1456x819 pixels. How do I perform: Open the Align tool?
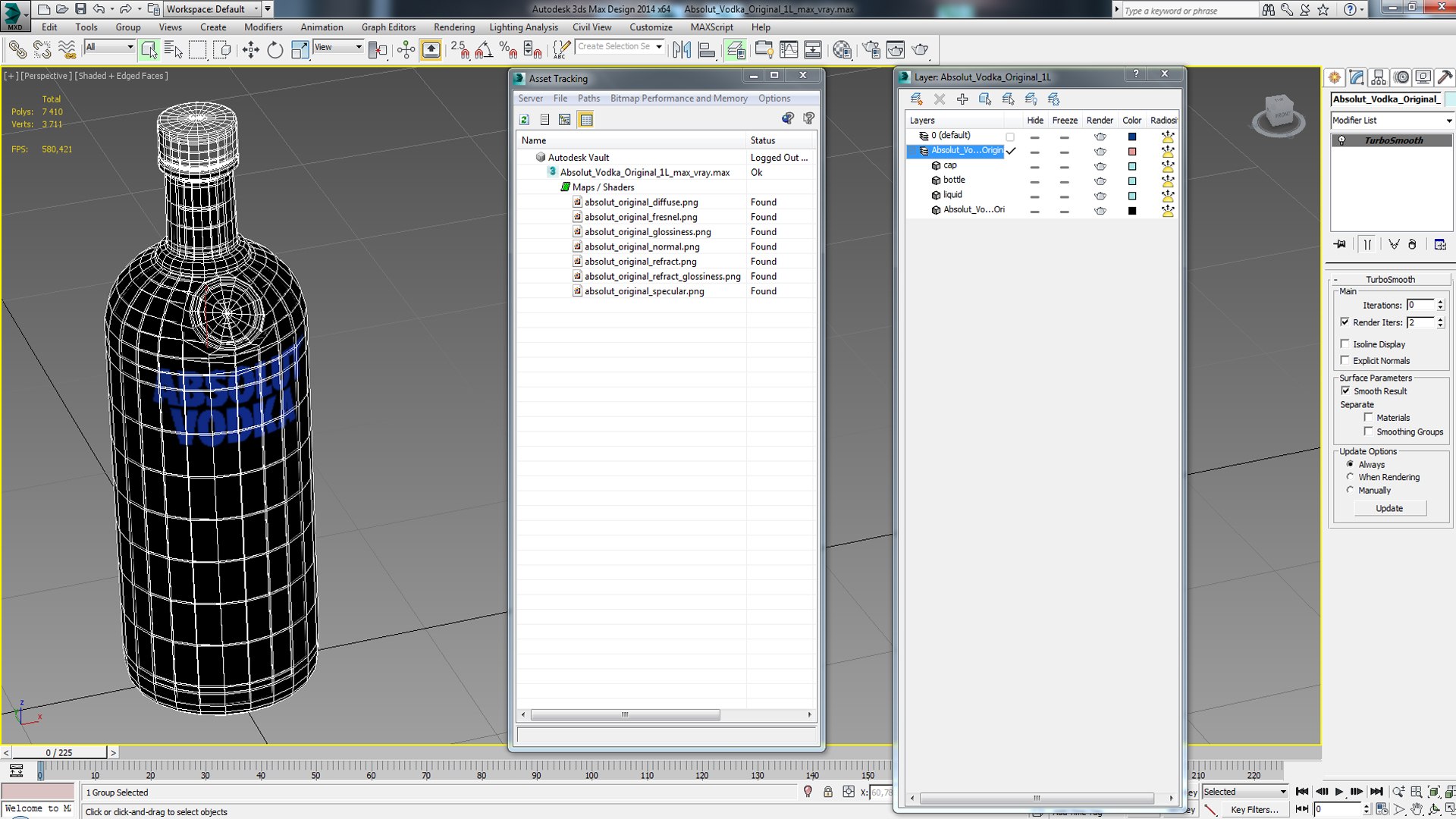tap(706, 50)
